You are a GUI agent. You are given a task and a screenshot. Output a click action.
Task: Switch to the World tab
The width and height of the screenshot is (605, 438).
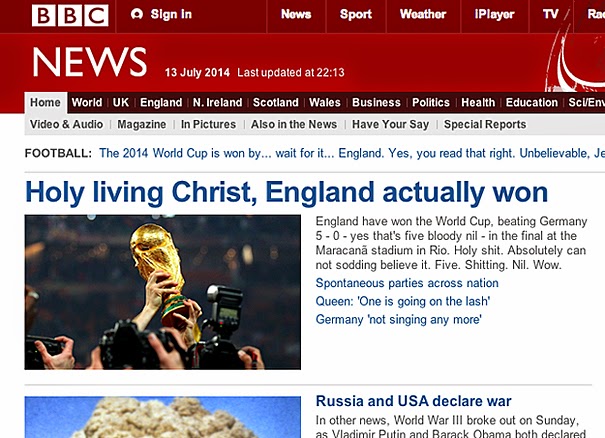[x=87, y=103]
